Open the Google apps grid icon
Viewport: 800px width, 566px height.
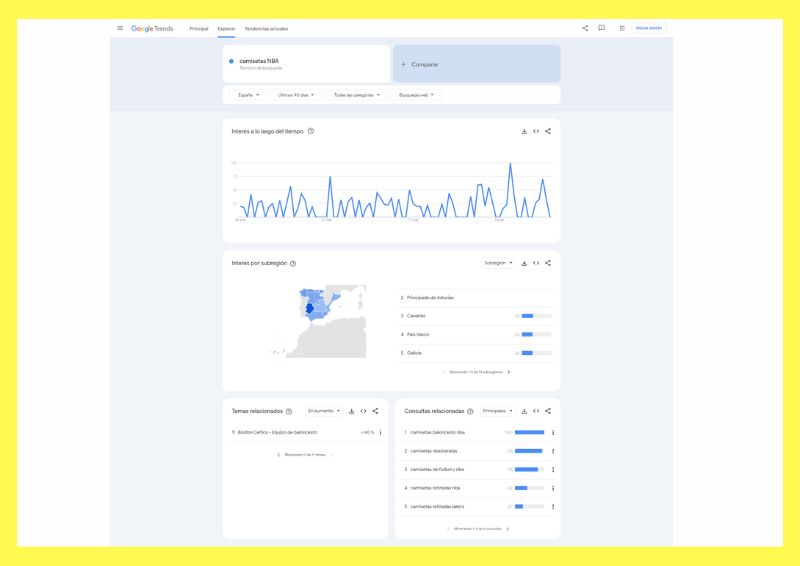(622, 28)
